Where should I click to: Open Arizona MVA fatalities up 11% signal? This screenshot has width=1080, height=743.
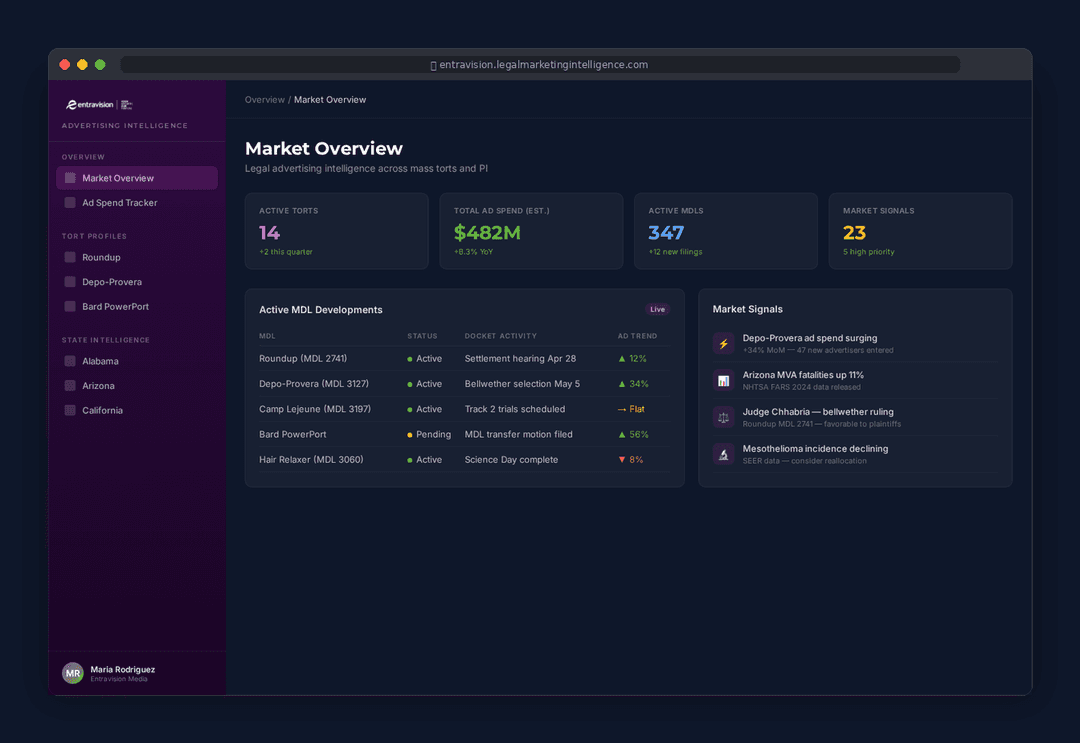coord(855,380)
